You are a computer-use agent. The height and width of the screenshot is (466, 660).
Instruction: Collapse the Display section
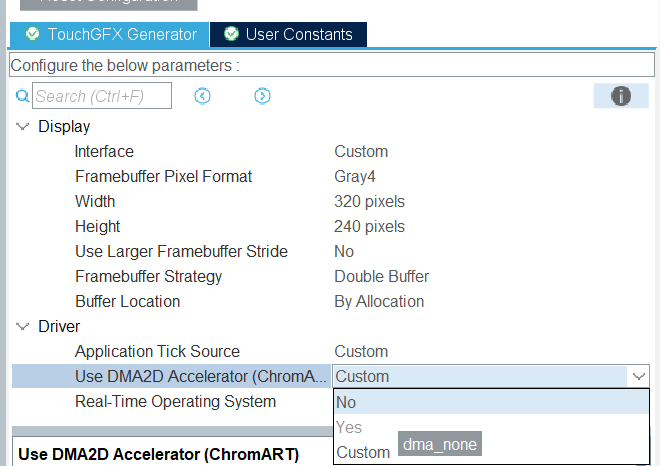pos(22,127)
